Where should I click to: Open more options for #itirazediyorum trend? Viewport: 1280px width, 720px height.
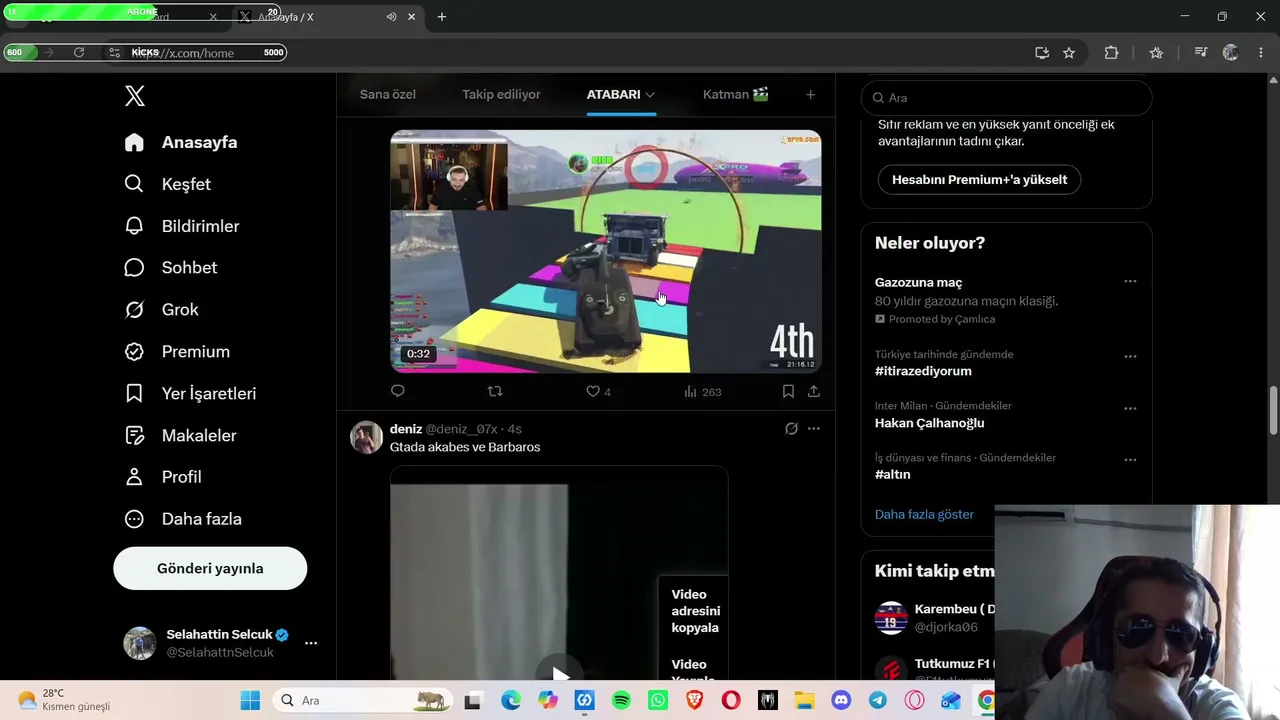tap(1130, 356)
